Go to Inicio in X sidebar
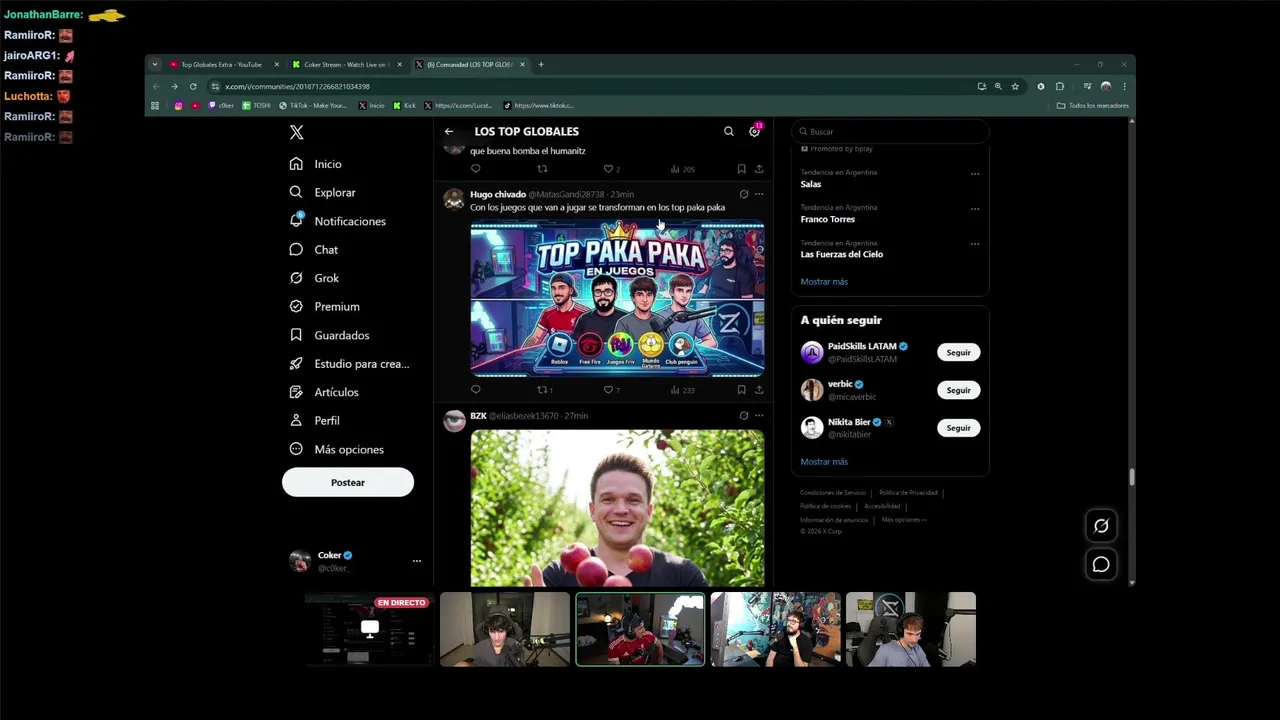This screenshot has width=1280, height=720. point(316,164)
